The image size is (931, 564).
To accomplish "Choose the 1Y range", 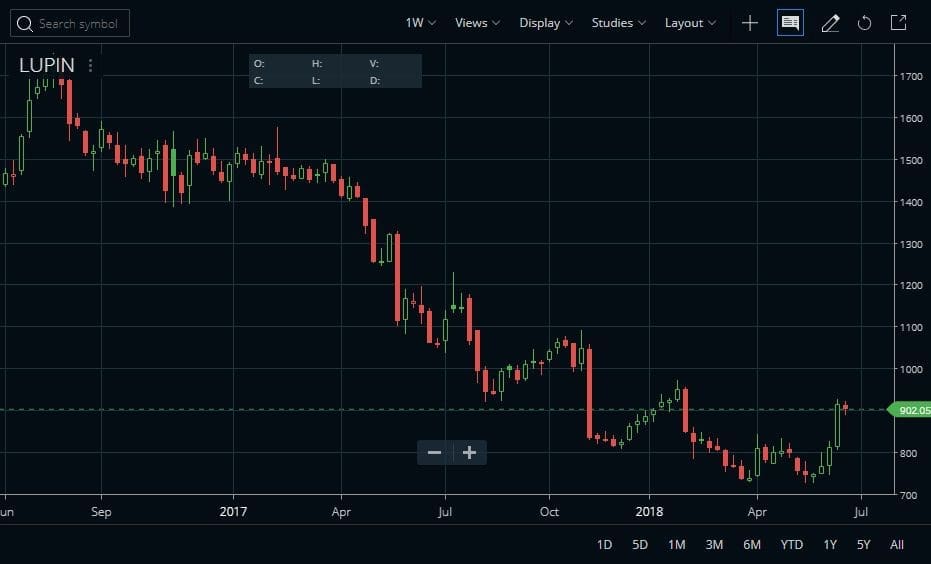I will 830,544.
